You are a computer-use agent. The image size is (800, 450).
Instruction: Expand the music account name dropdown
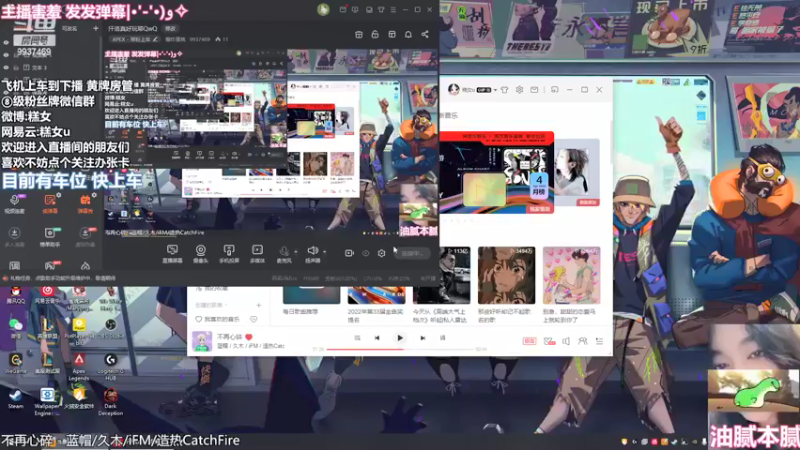495,90
